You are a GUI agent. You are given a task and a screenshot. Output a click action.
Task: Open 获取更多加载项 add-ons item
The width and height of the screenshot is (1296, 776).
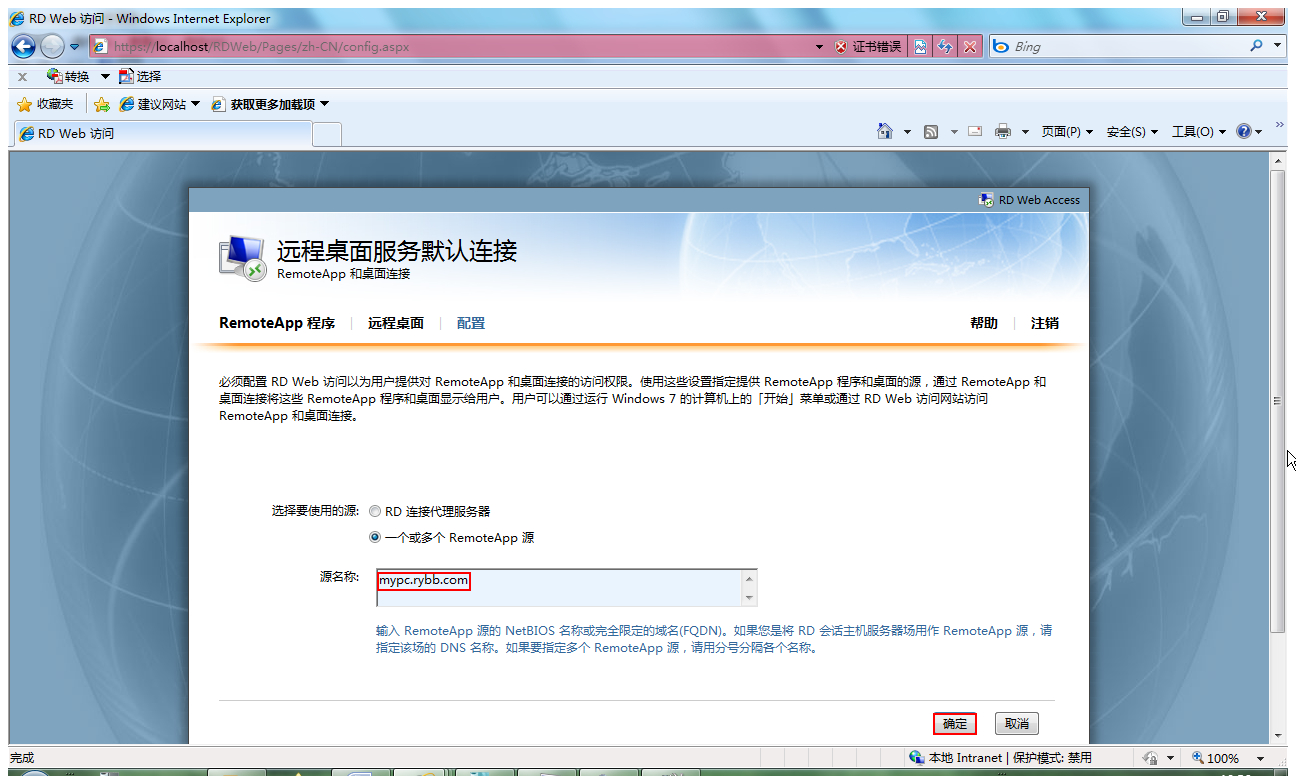(x=270, y=104)
